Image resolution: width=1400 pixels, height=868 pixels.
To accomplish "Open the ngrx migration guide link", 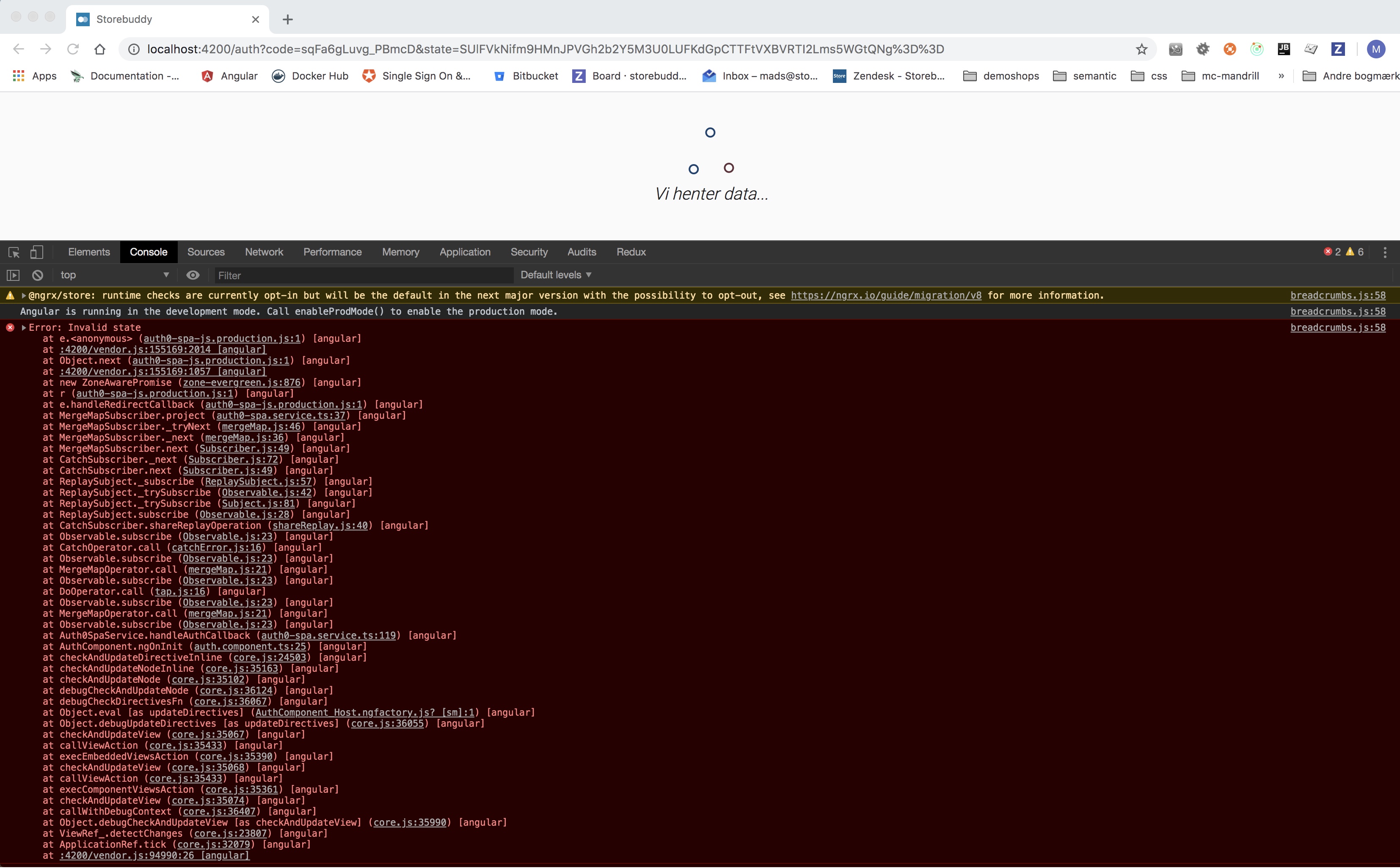I will tap(885, 295).
